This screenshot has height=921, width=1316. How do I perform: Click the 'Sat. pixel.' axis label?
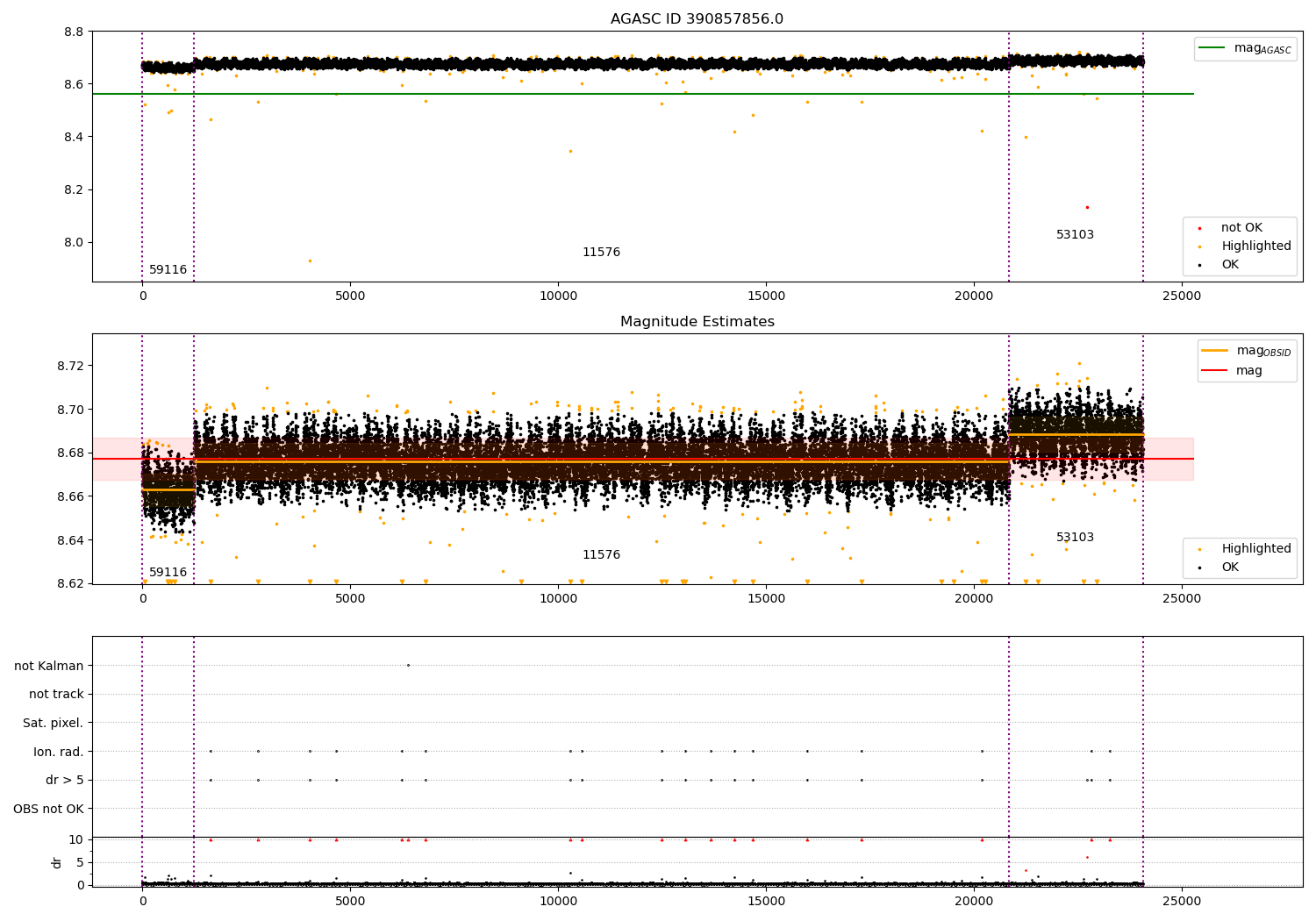coord(53,723)
